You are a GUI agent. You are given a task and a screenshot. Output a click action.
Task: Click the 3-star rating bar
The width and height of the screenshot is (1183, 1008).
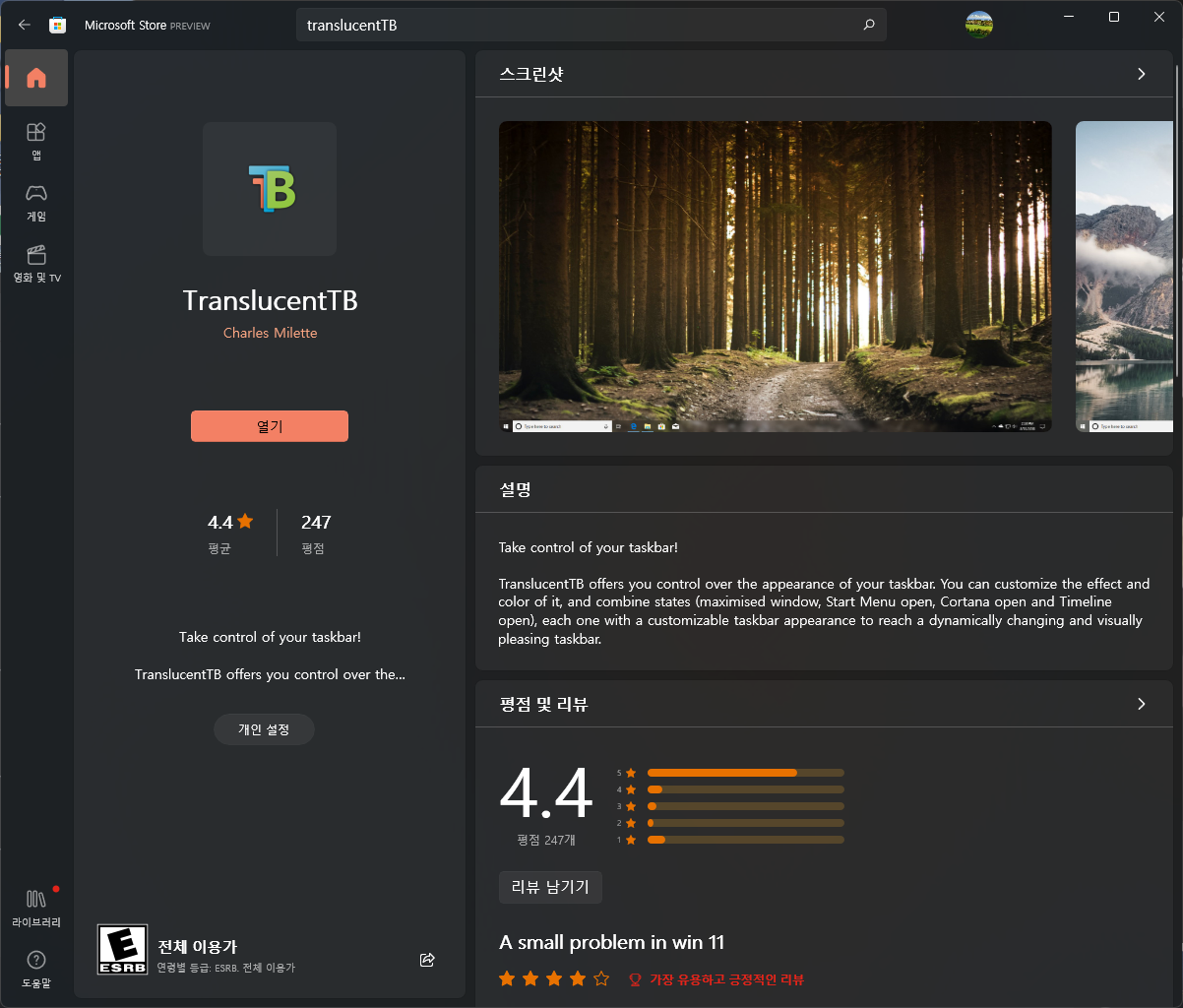click(x=746, y=806)
